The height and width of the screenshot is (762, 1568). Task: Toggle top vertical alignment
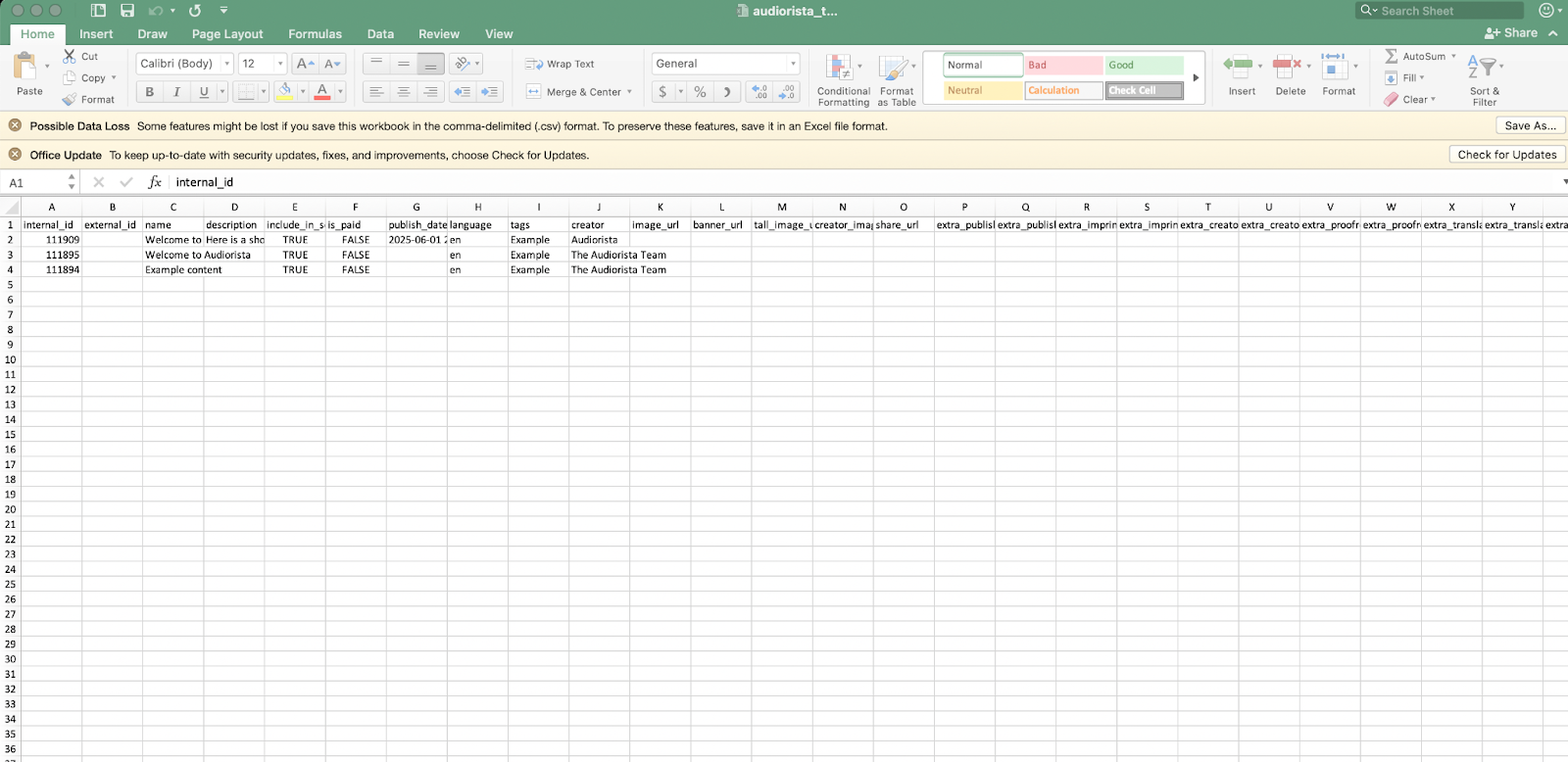click(375, 64)
